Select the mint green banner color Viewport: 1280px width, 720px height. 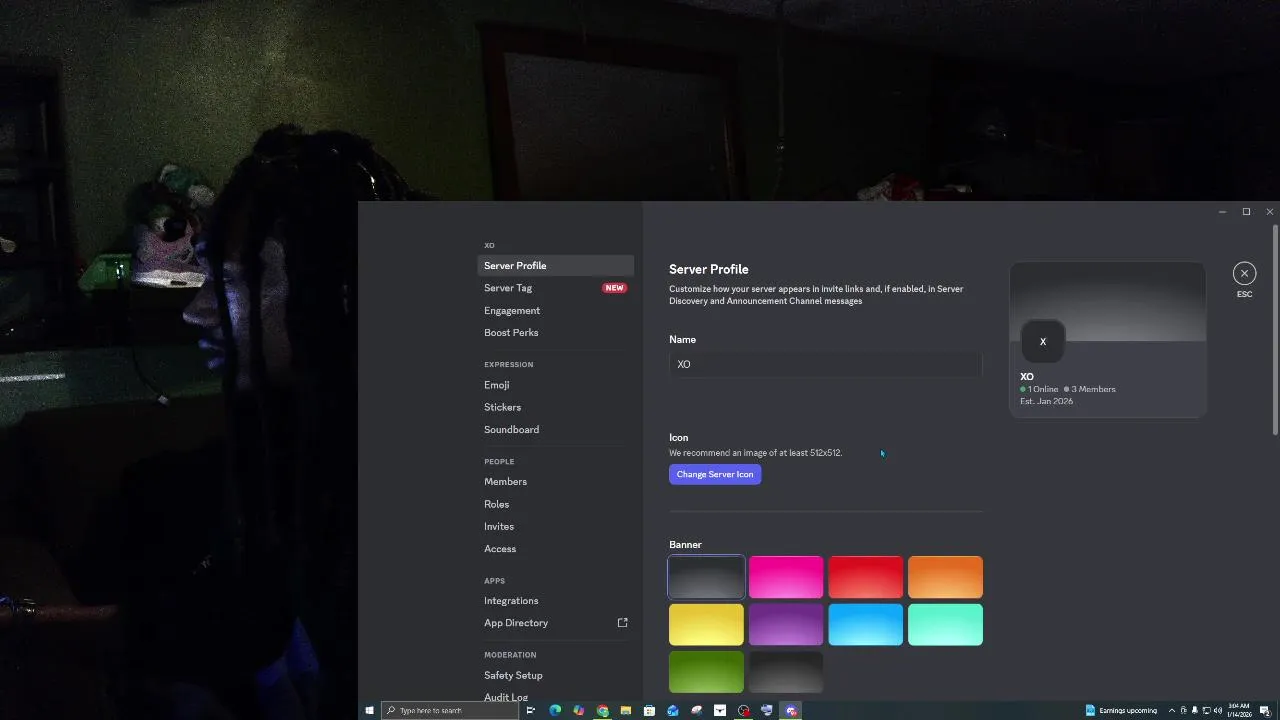pos(946,625)
